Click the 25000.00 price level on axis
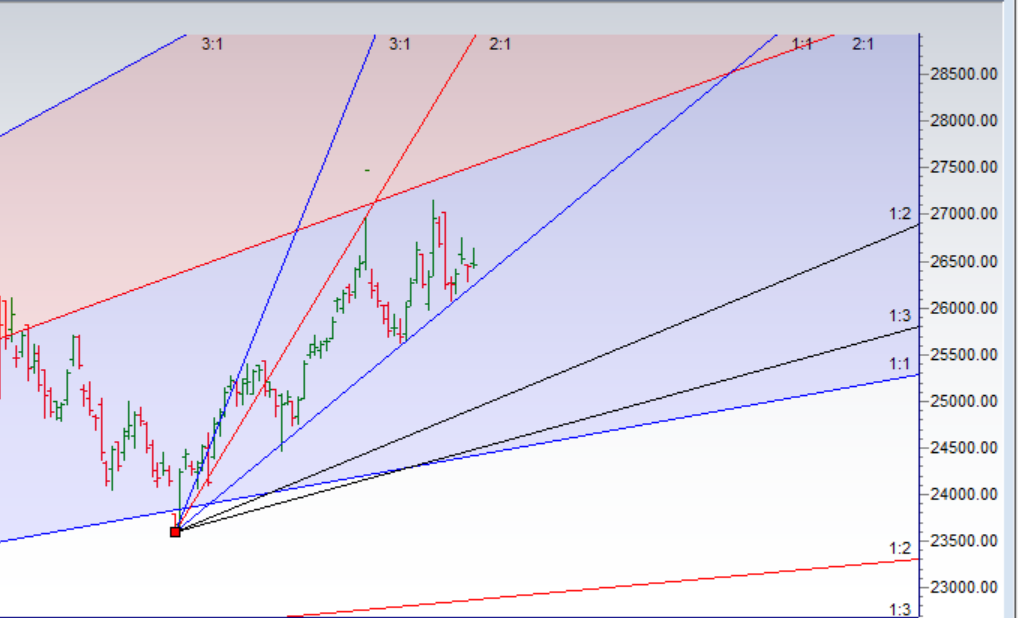 (x=963, y=401)
